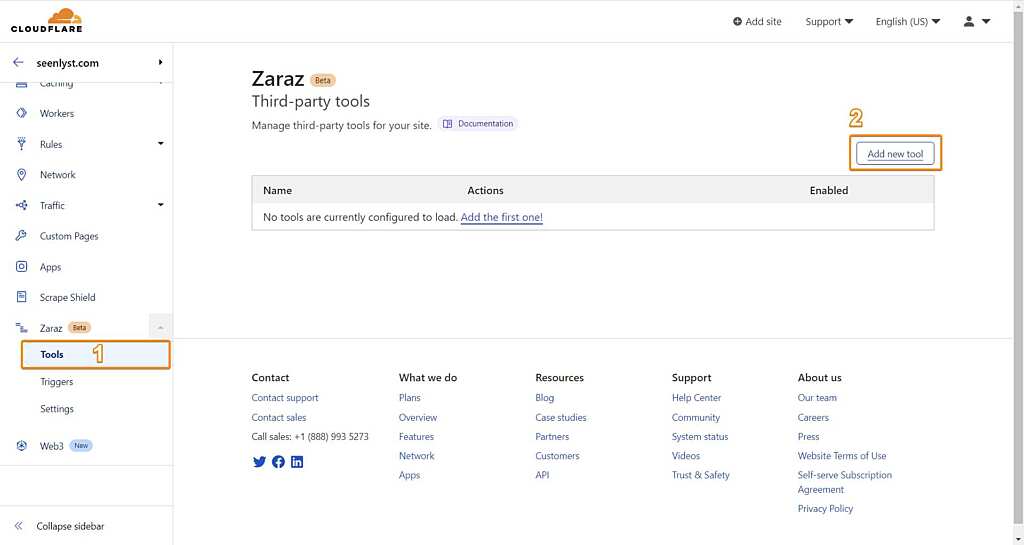The image size is (1024, 545).
Task: Click the Add site plus icon
Action: [x=737, y=22]
